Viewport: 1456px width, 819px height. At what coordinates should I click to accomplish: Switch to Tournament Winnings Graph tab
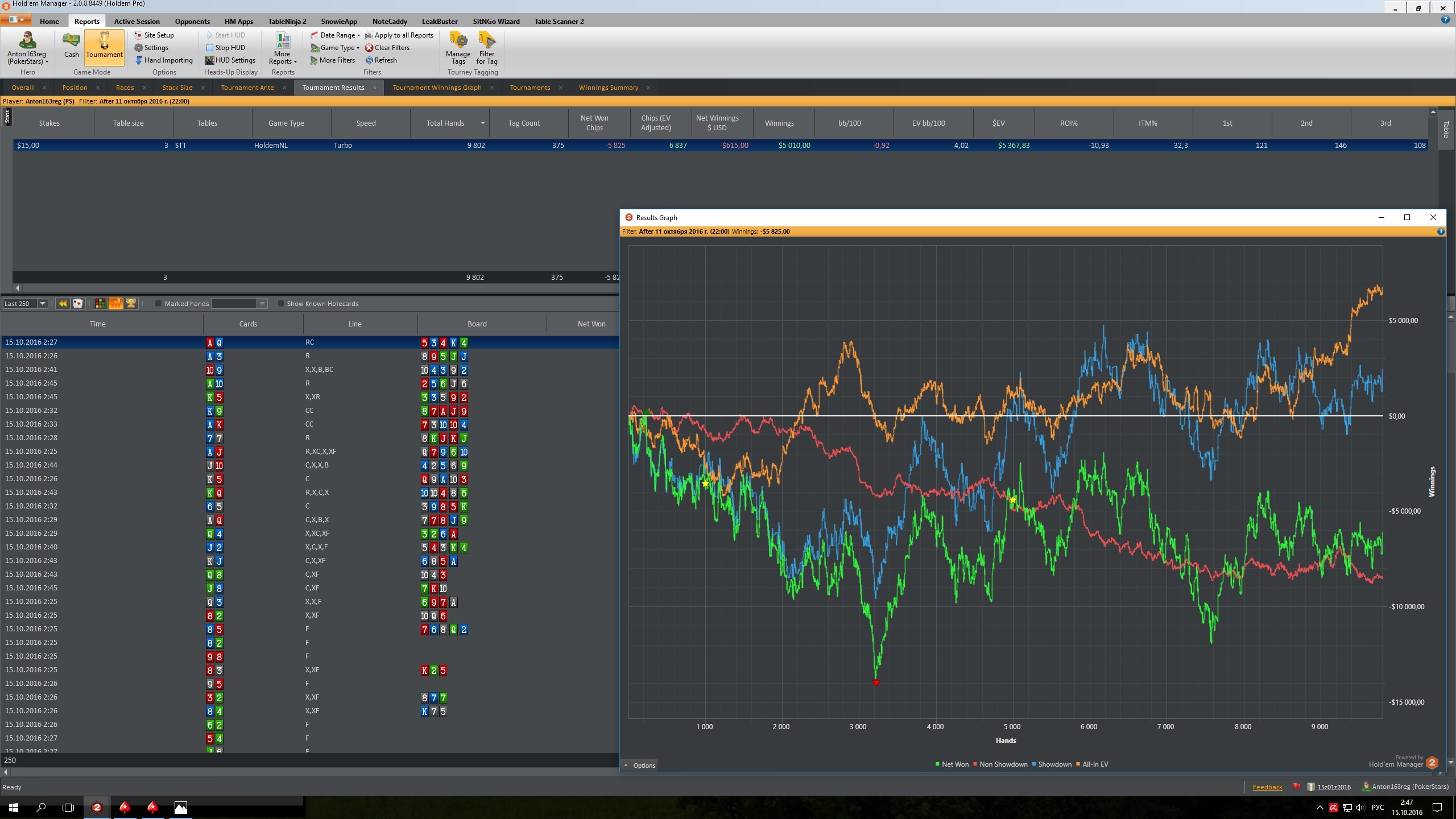(x=437, y=88)
